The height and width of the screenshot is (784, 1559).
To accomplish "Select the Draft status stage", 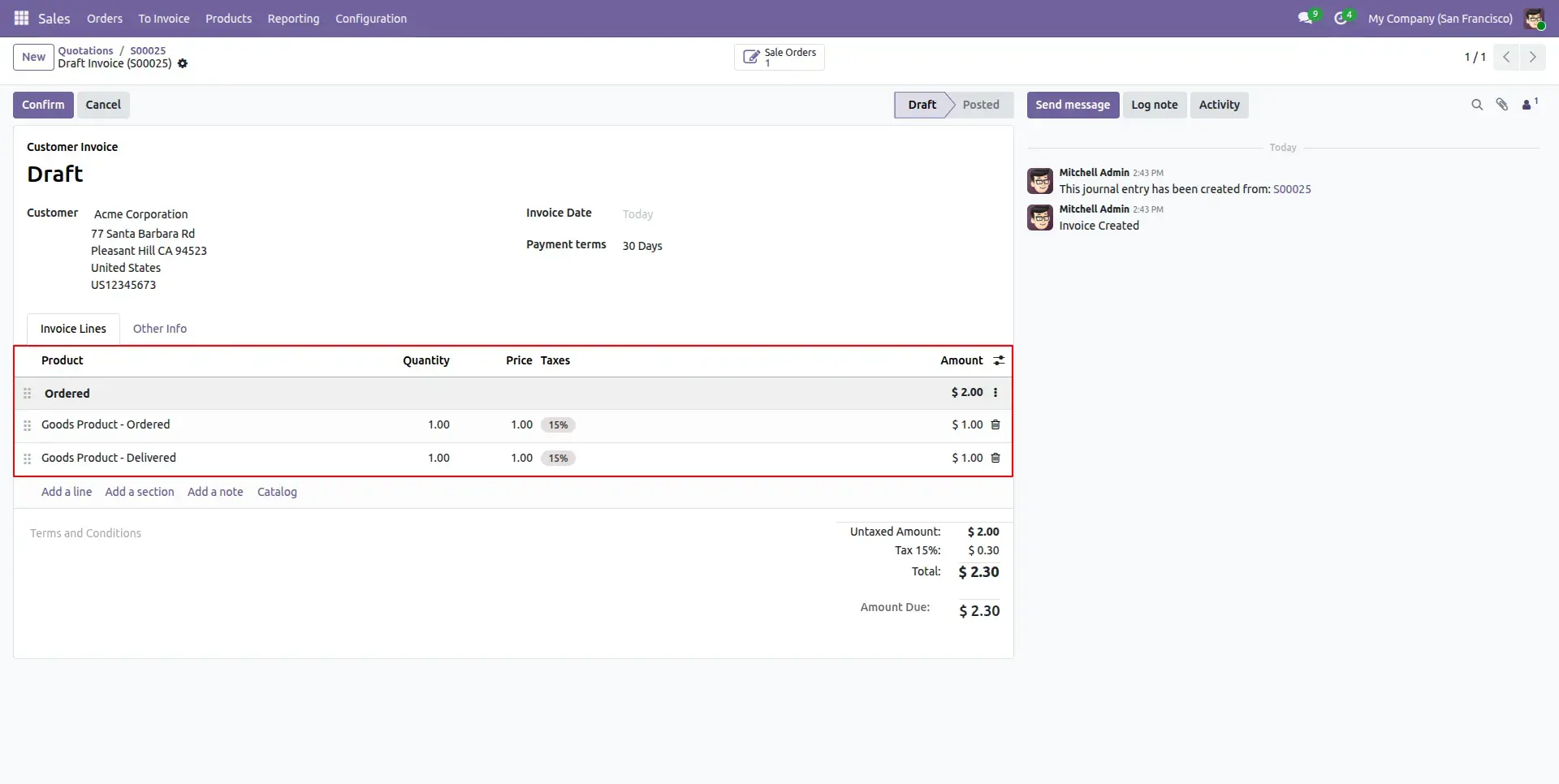I will pos(922,105).
